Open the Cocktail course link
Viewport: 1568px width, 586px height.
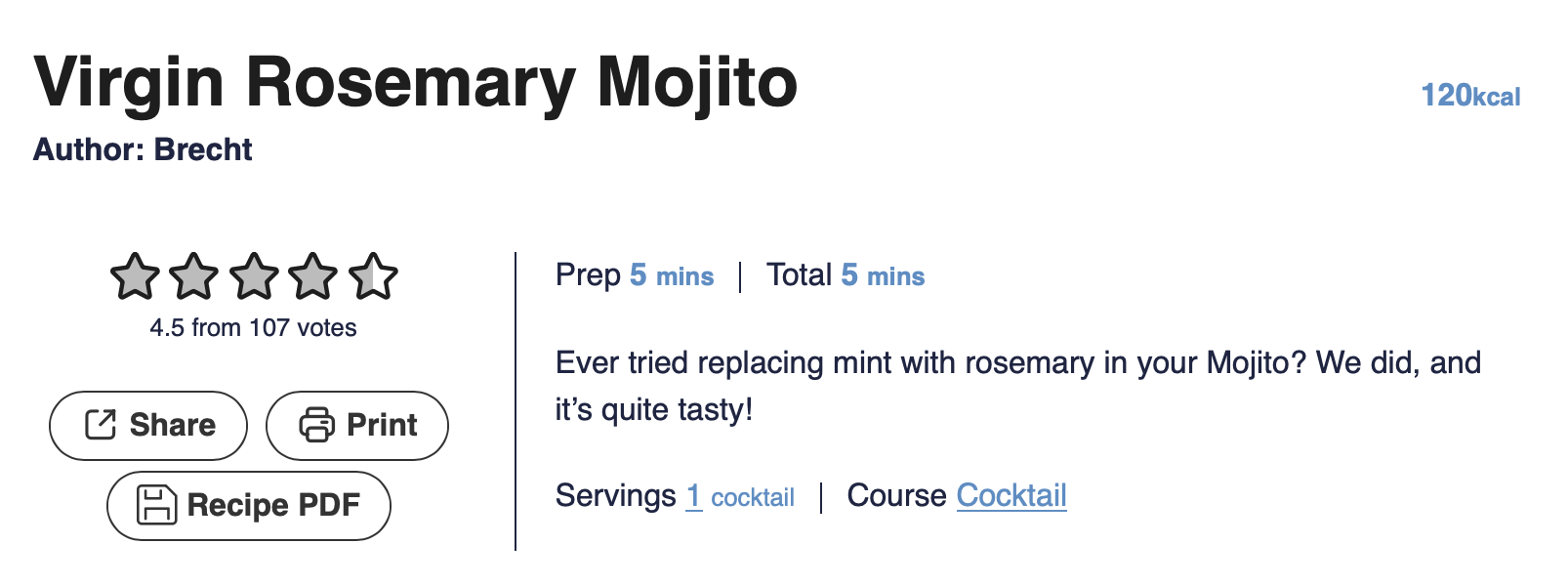coord(1011,496)
